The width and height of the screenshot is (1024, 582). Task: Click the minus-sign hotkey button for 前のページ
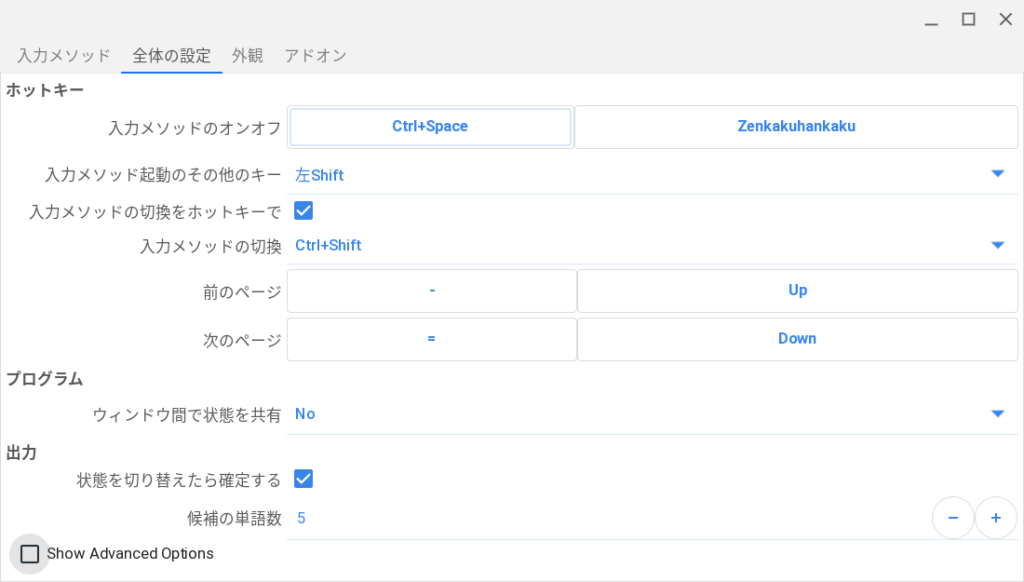pyautogui.click(x=432, y=291)
